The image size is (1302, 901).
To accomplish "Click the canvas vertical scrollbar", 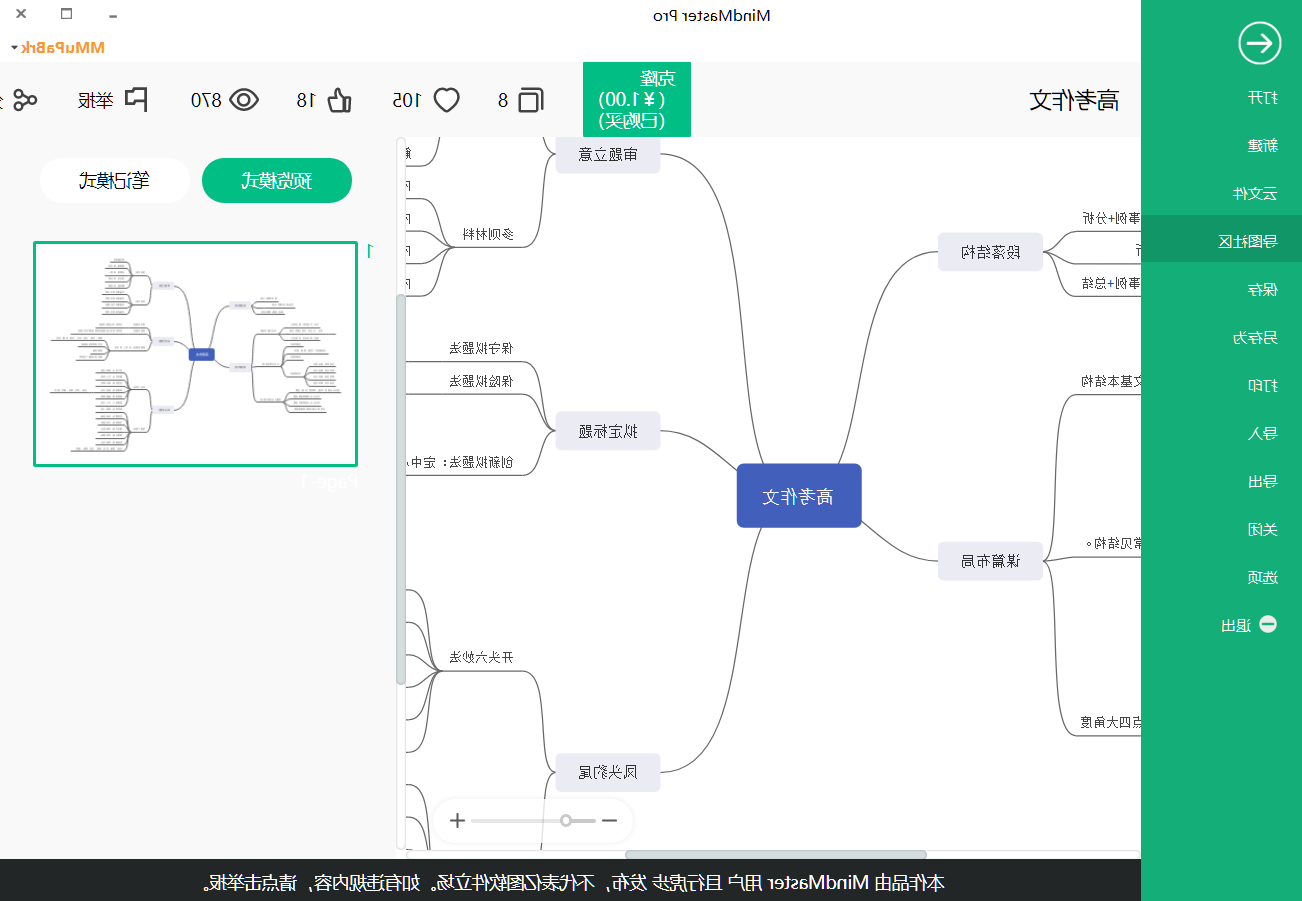I will point(401,490).
